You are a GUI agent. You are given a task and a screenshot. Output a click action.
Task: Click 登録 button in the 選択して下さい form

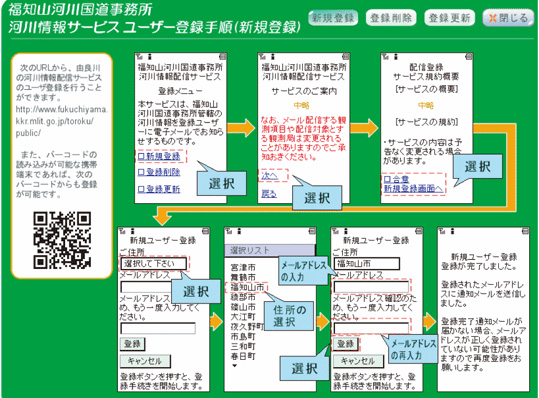(x=132, y=344)
